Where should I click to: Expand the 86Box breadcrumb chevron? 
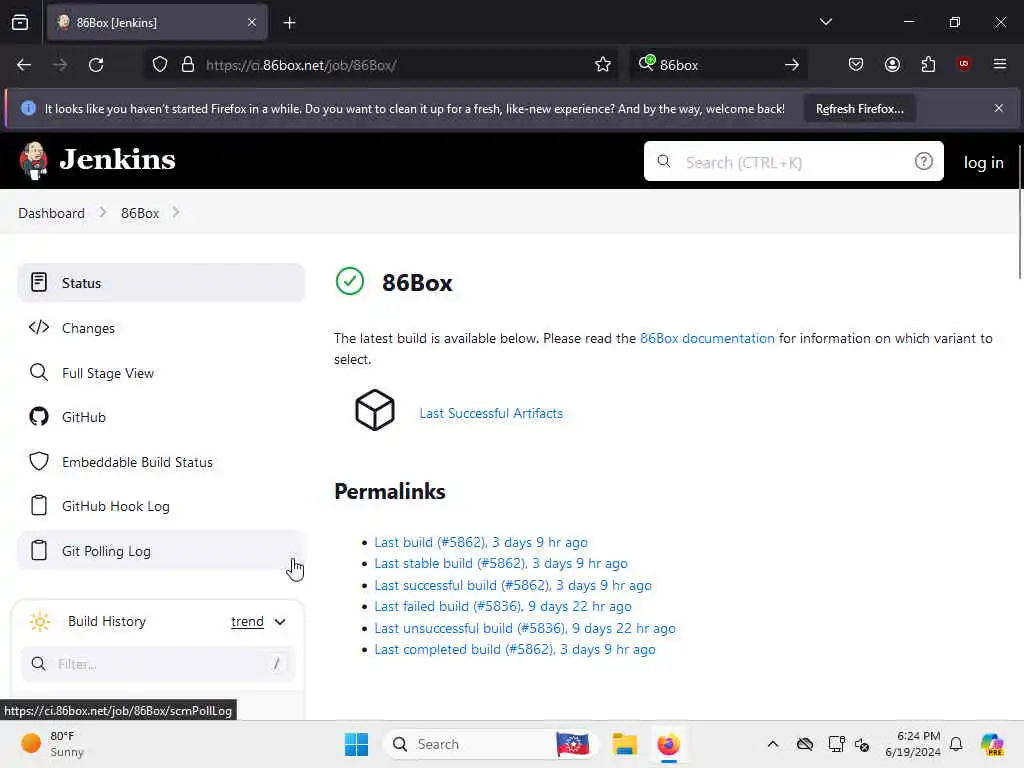(x=176, y=212)
